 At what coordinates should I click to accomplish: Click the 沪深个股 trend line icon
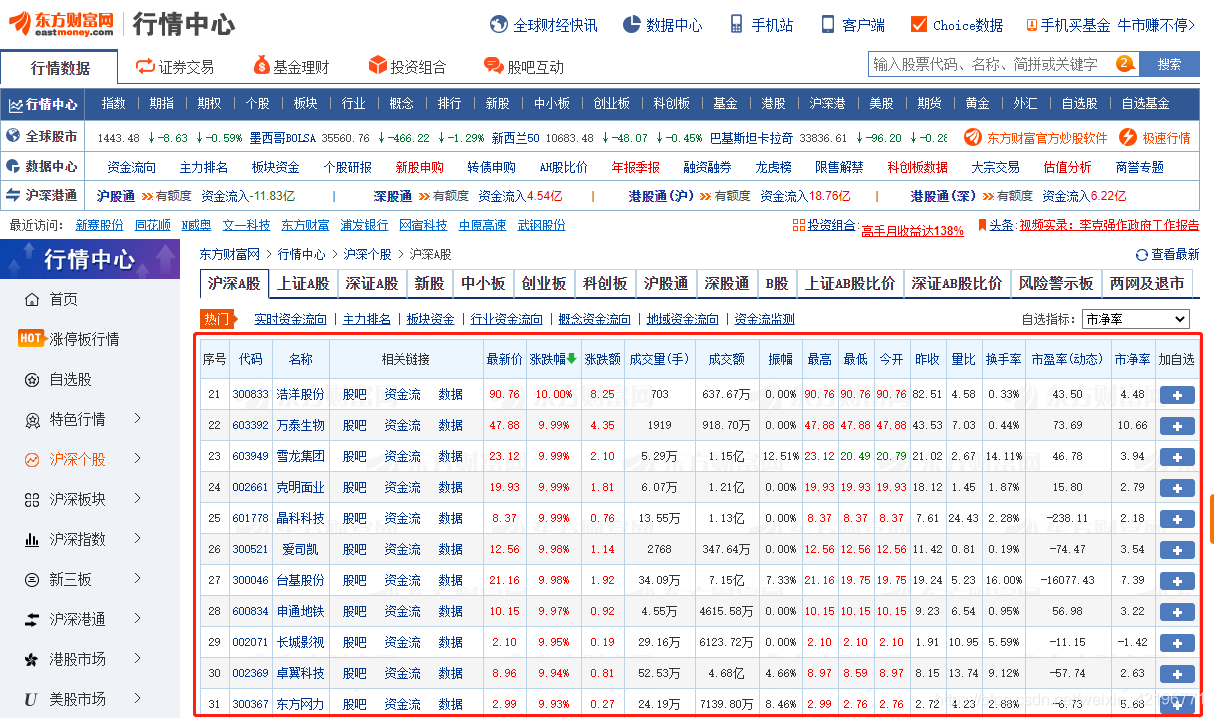[x=32, y=459]
